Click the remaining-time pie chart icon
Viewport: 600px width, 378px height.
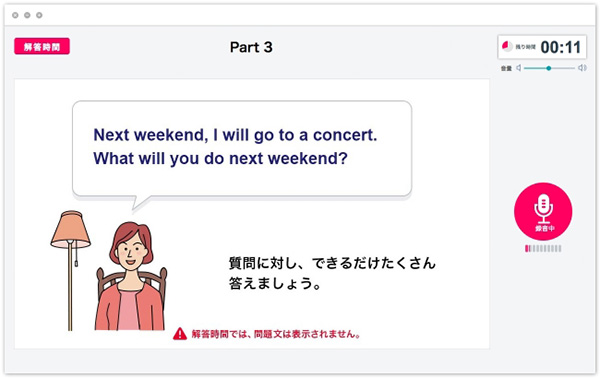coord(507,46)
